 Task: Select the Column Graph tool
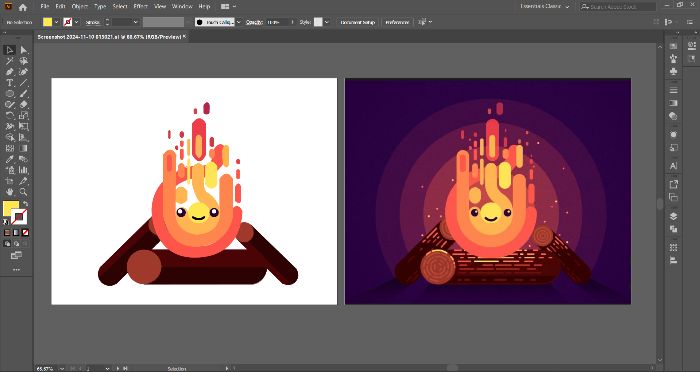pyautogui.click(x=24, y=170)
